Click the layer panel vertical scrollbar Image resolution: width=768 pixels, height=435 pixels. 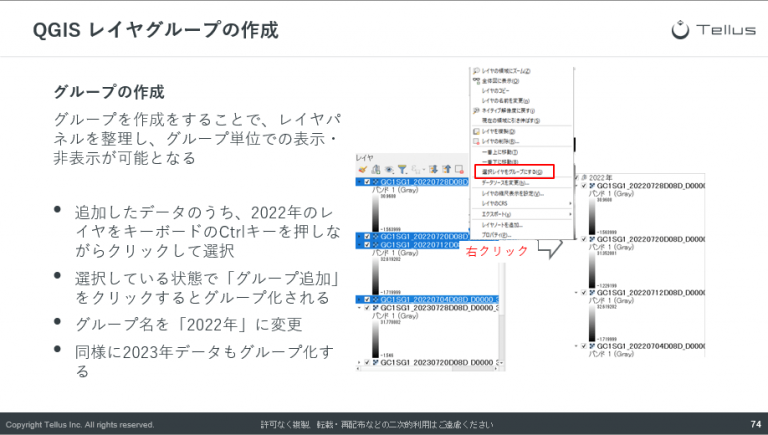(502, 314)
